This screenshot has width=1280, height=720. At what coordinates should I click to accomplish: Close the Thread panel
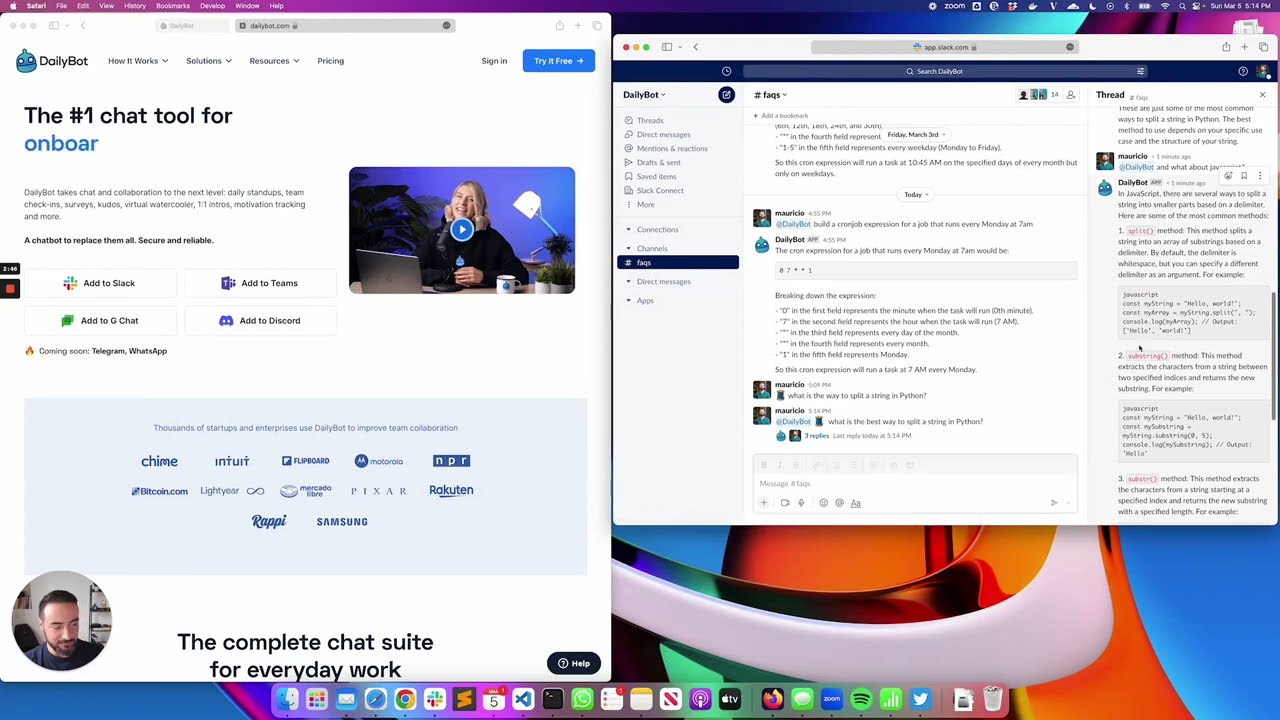(x=1262, y=95)
